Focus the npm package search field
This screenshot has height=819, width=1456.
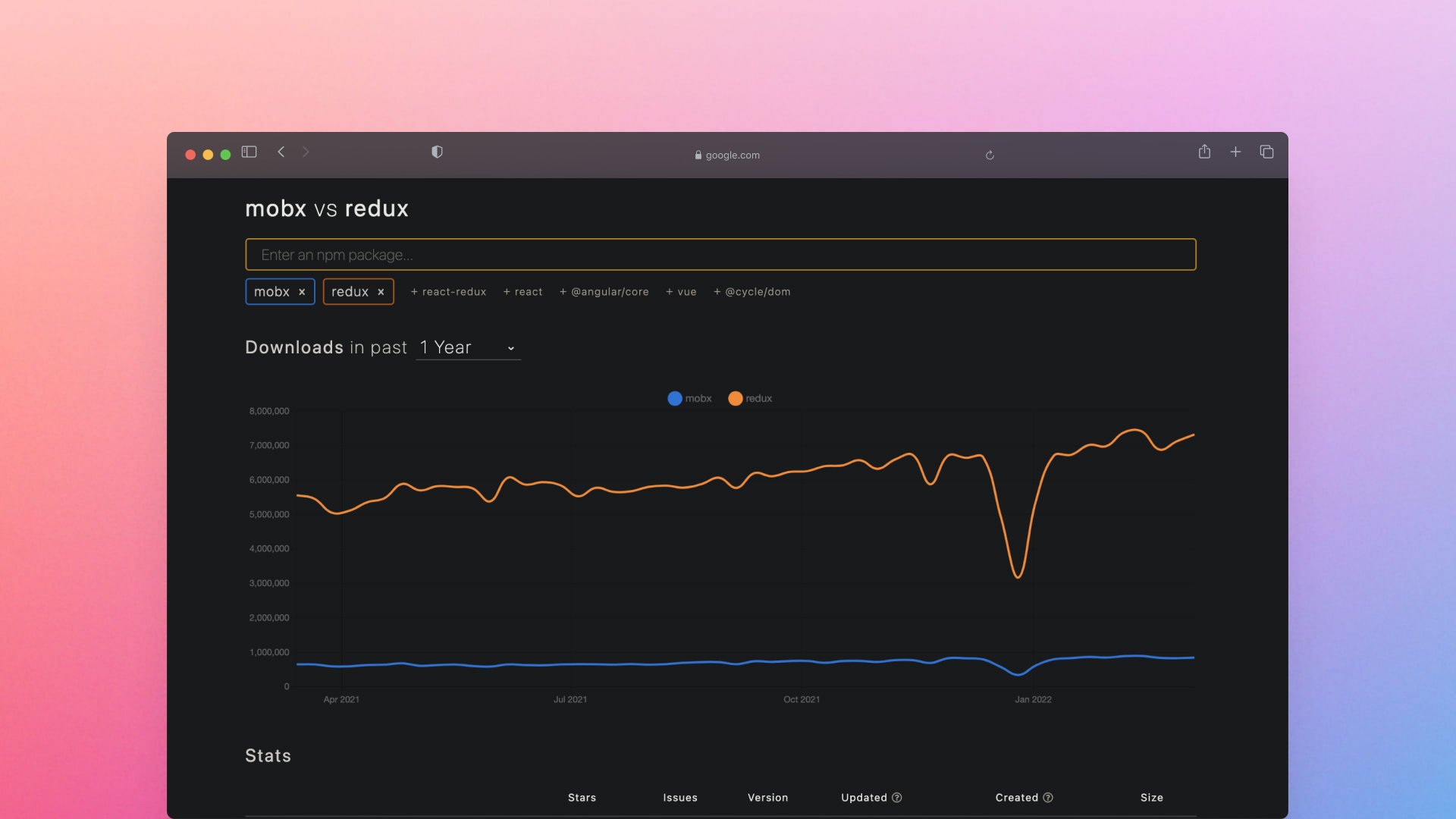(x=720, y=254)
